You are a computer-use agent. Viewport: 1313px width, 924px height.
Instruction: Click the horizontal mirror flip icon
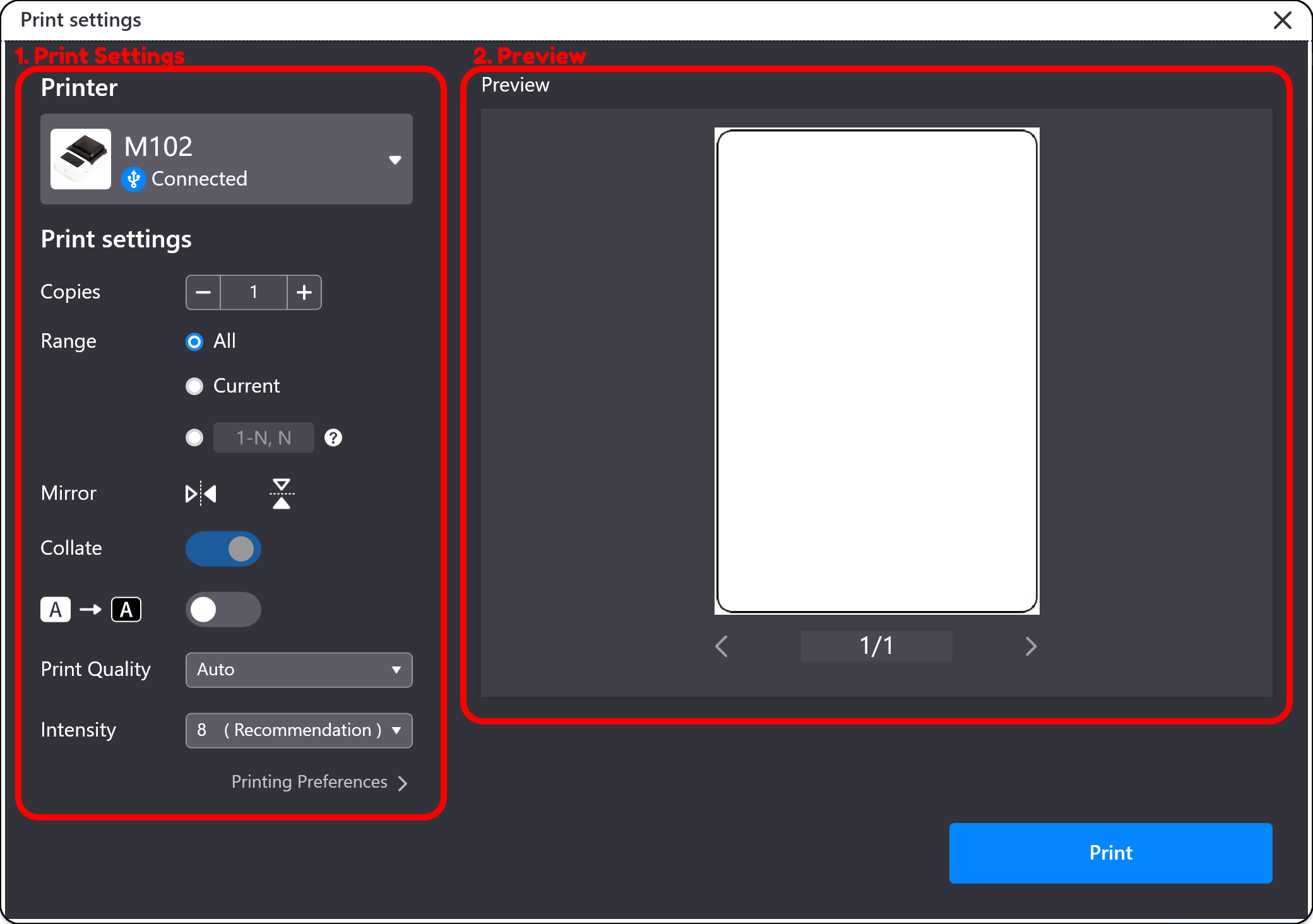pyautogui.click(x=201, y=494)
